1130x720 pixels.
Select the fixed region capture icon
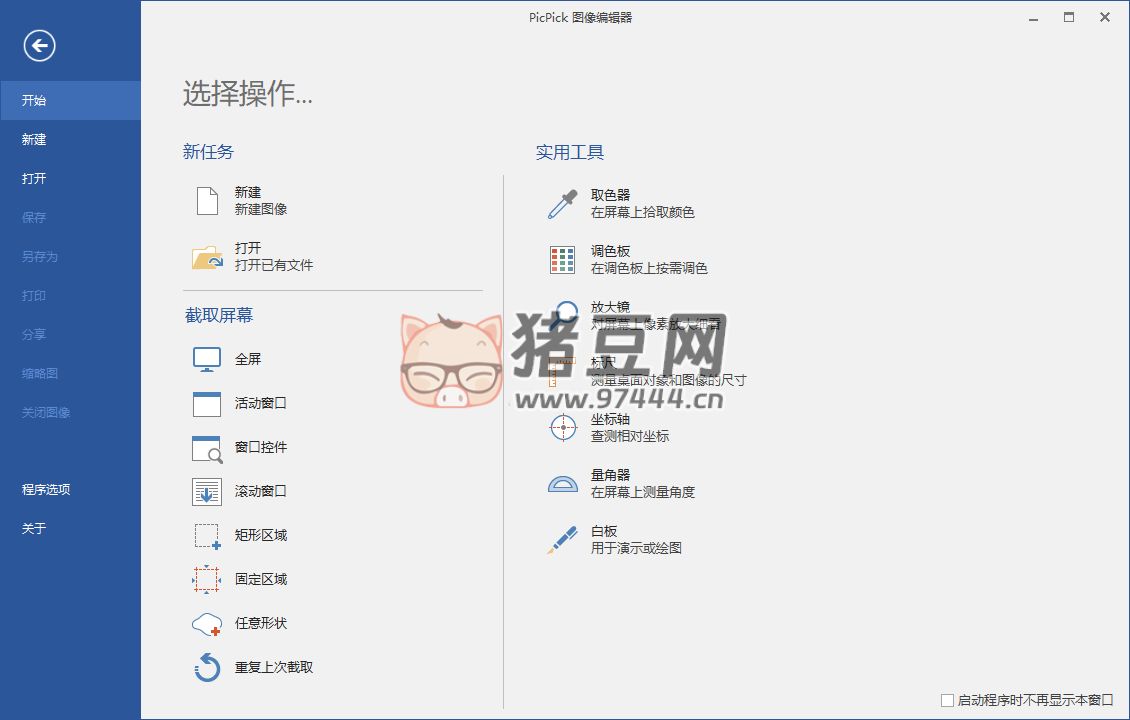pos(207,579)
